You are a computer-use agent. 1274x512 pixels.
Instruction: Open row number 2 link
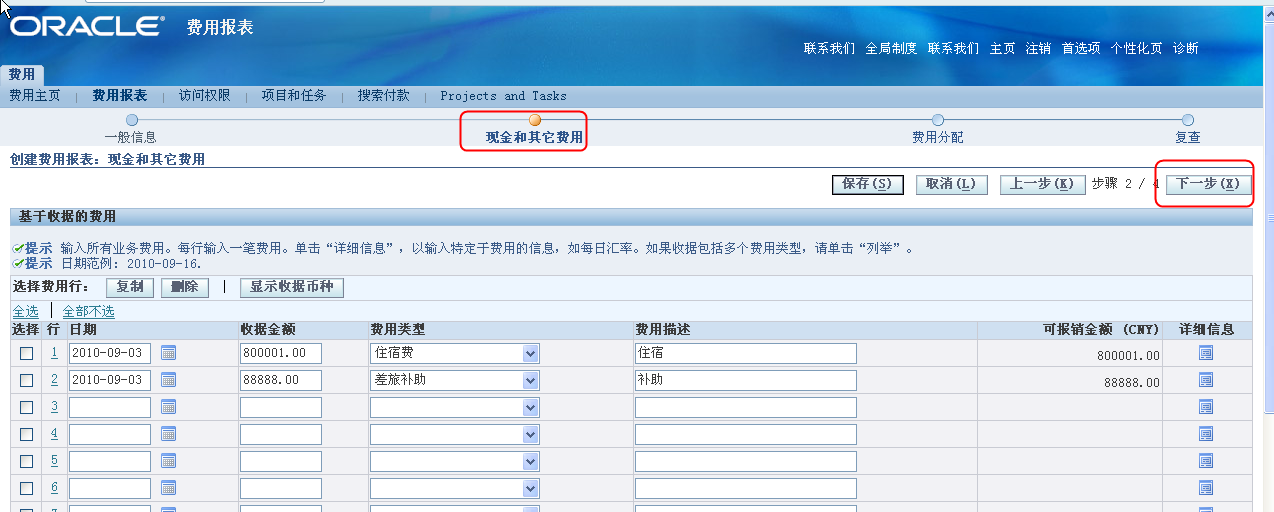pyautogui.click(x=54, y=380)
